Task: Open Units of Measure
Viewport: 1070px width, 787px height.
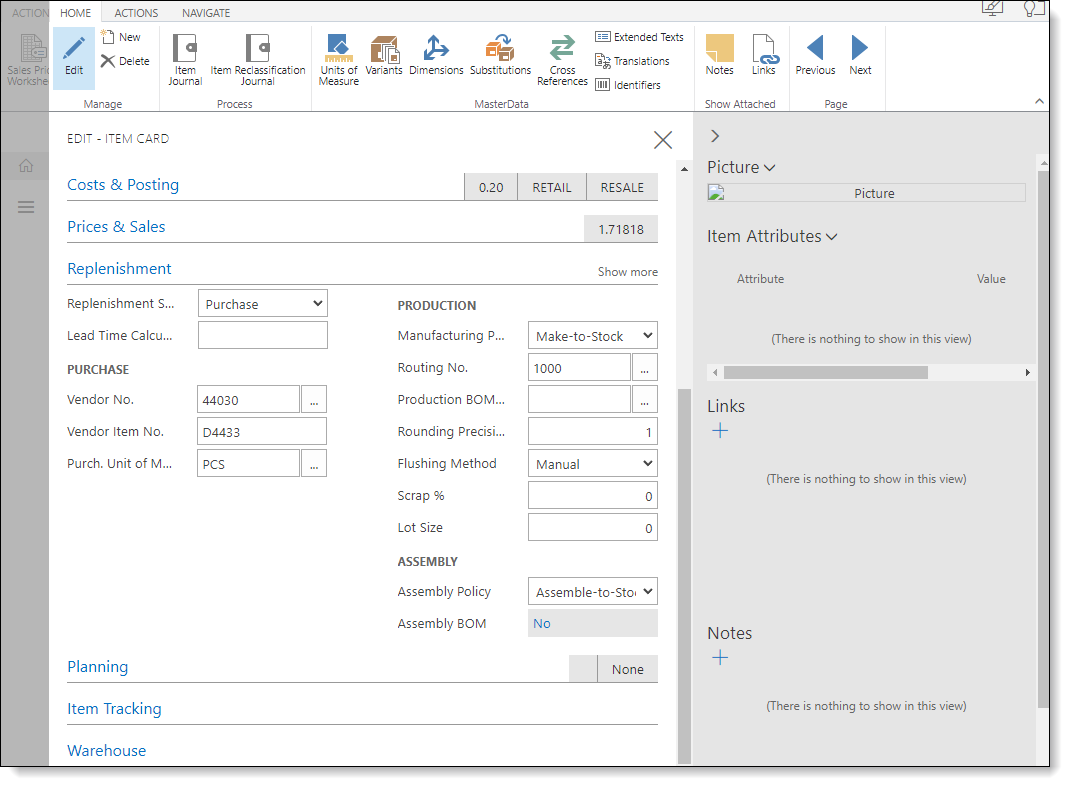Action: (x=338, y=60)
